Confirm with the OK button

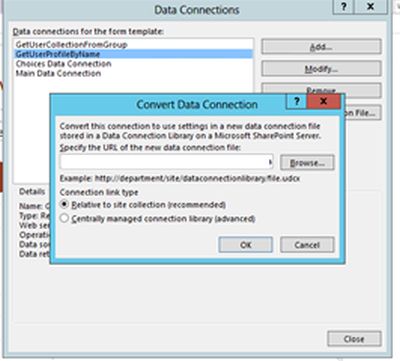[246, 245]
